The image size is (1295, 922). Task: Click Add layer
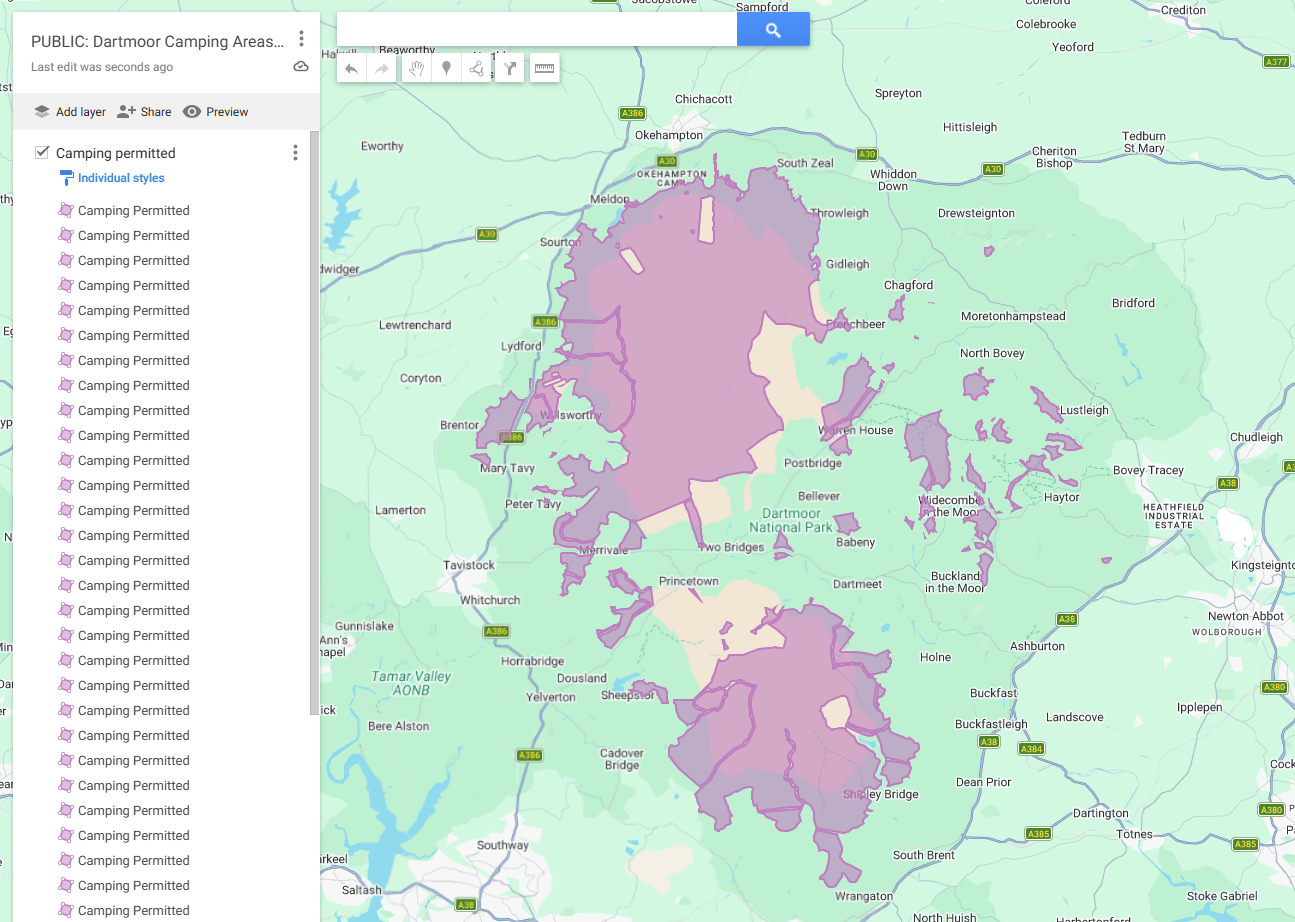click(x=69, y=112)
